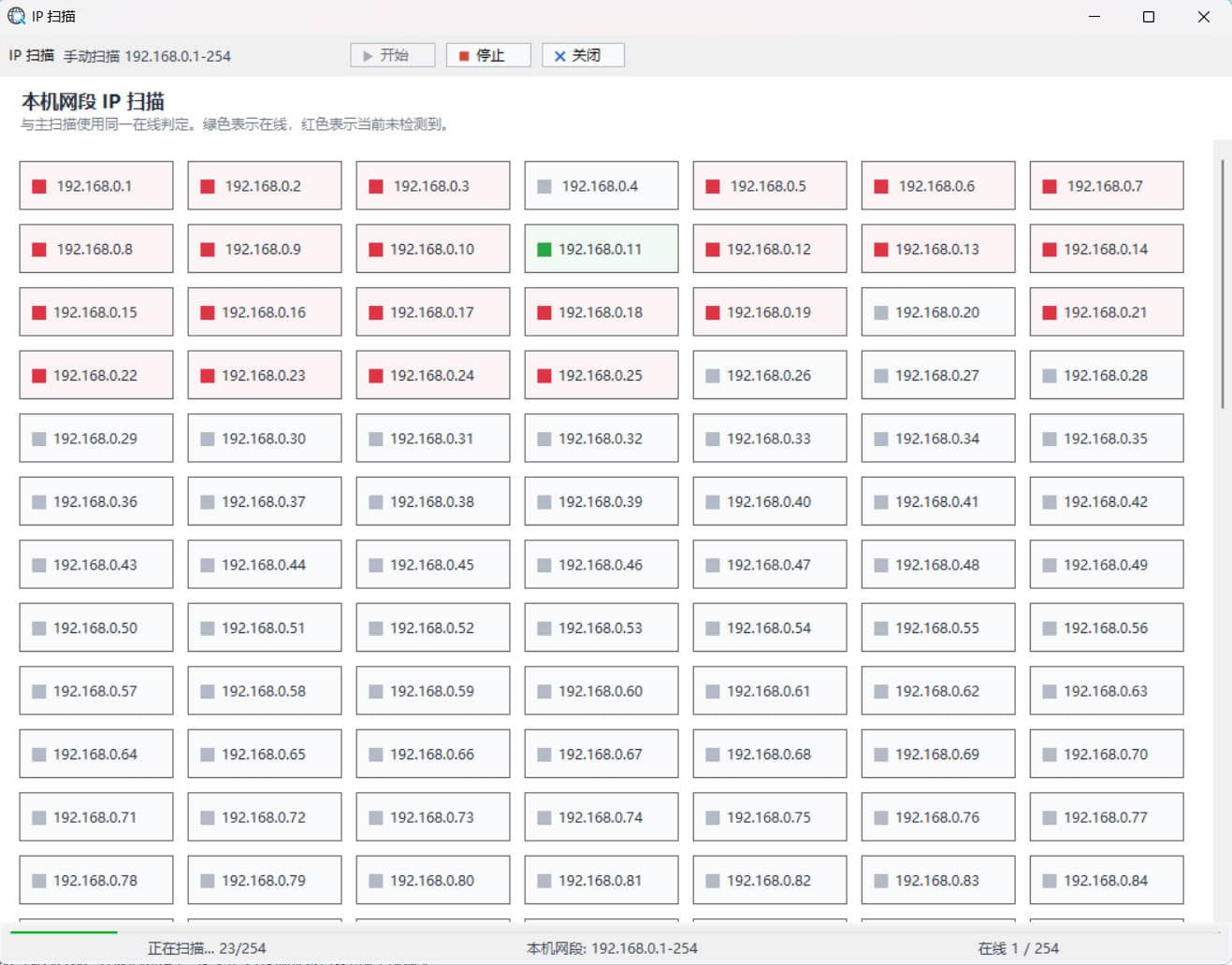Click the 192.168.0.60 address text
The height and width of the screenshot is (965, 1232).
601,691
